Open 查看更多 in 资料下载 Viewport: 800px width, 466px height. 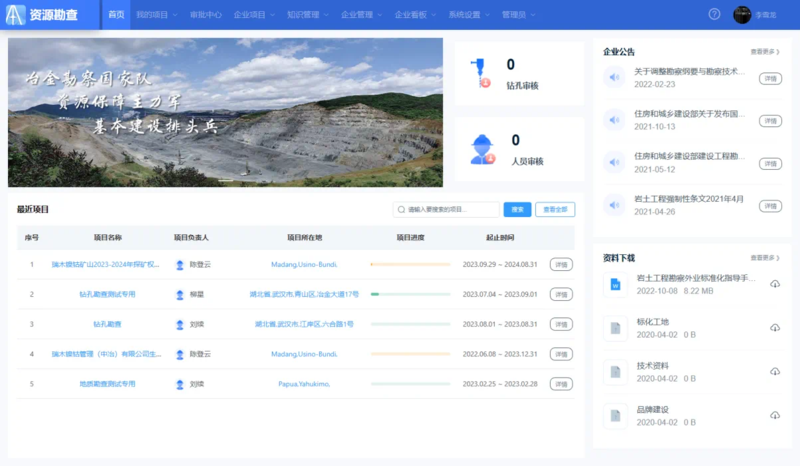coord(765,258)
